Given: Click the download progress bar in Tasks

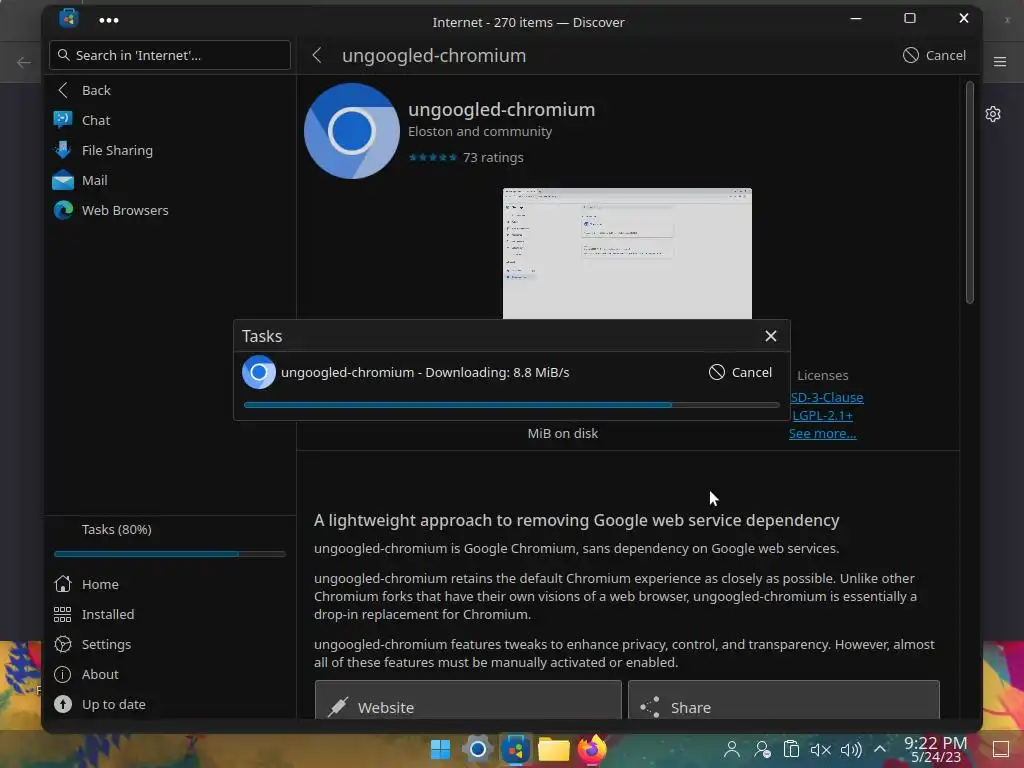Looking at the screenshot, I should pyautogui.click(x=511, y=405).
